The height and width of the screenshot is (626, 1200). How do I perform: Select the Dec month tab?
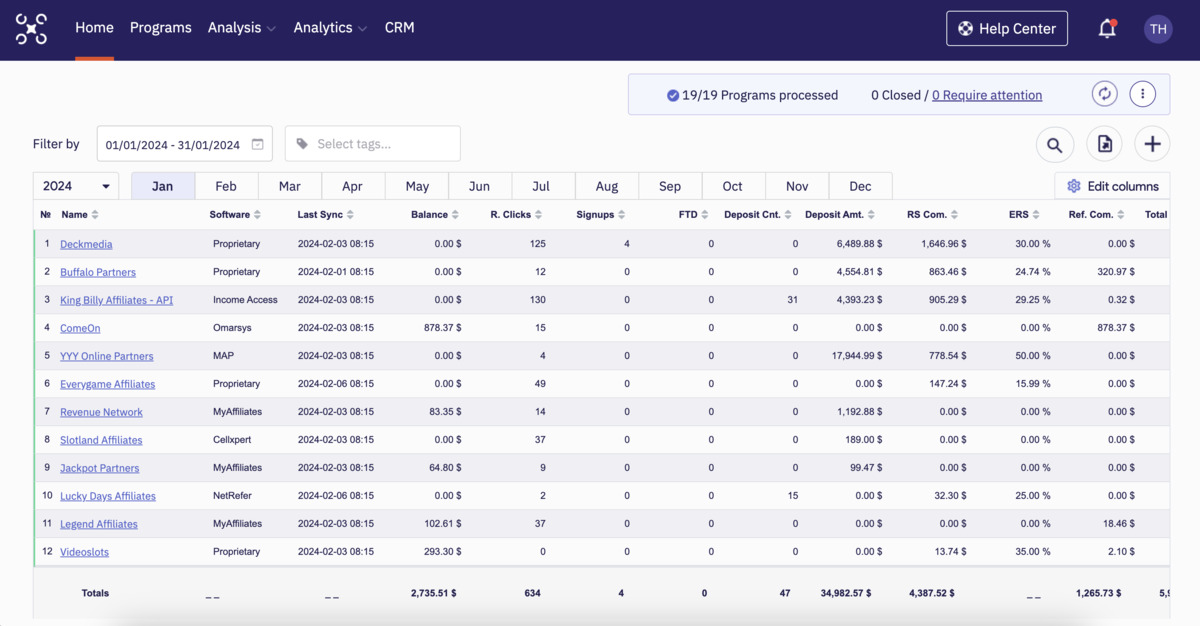(860, 186)
